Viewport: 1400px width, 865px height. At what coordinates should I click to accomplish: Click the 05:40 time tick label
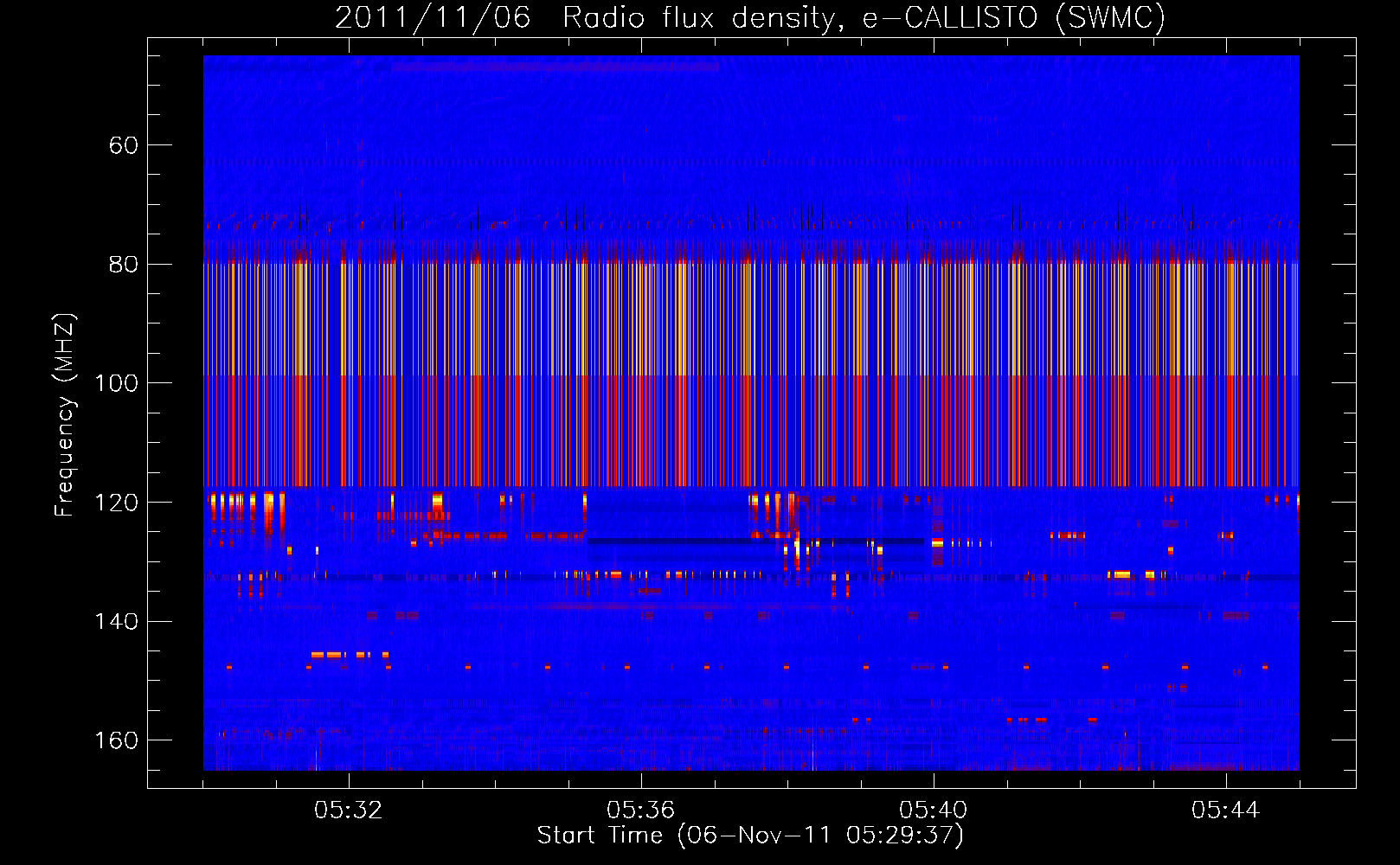tap(934, 811)
